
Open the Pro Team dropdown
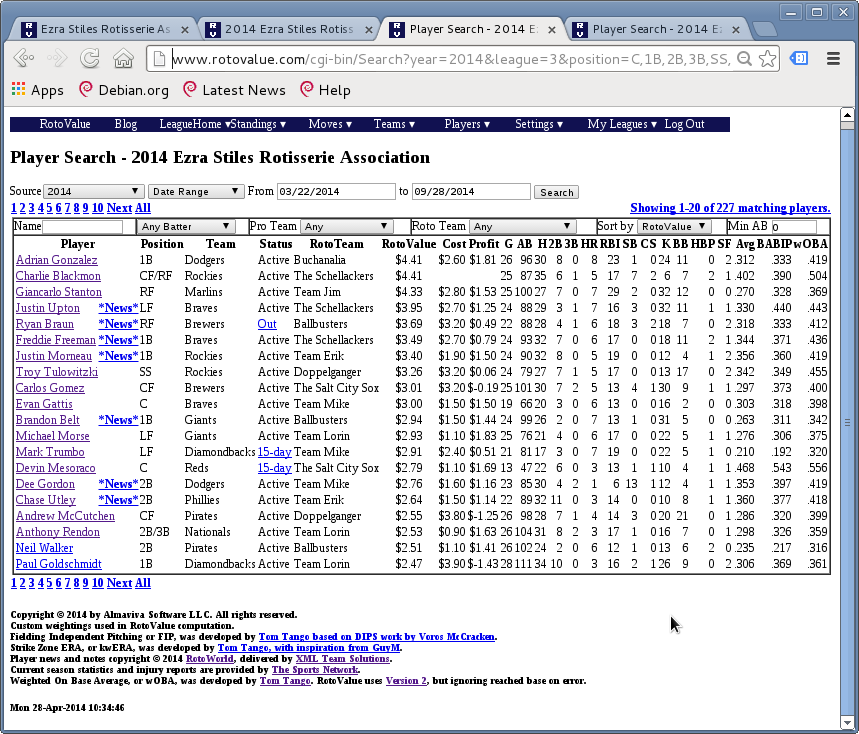[346, 227]
